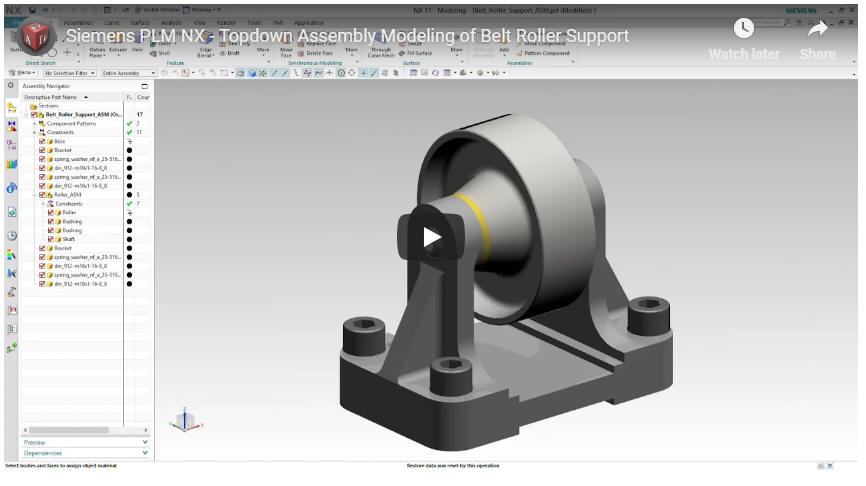Switch to the Analysis ribbon tab

point(171,23)
